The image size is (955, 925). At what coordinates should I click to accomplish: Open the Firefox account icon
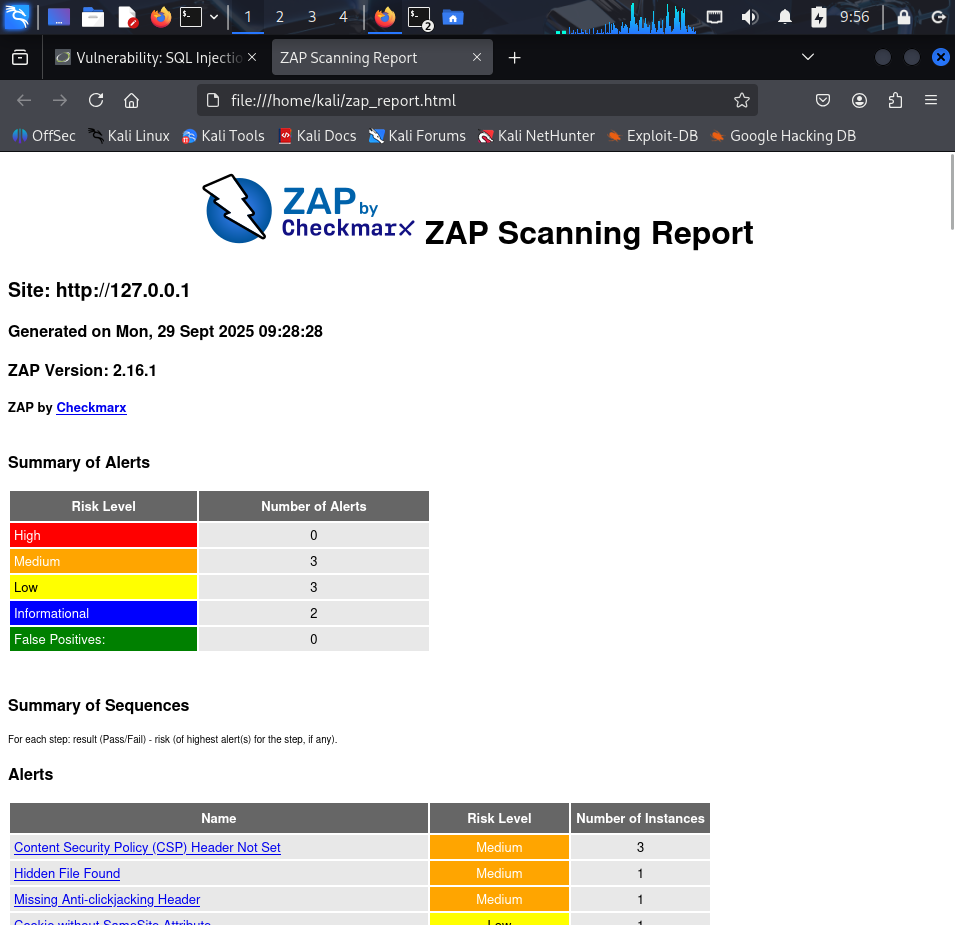859,100
